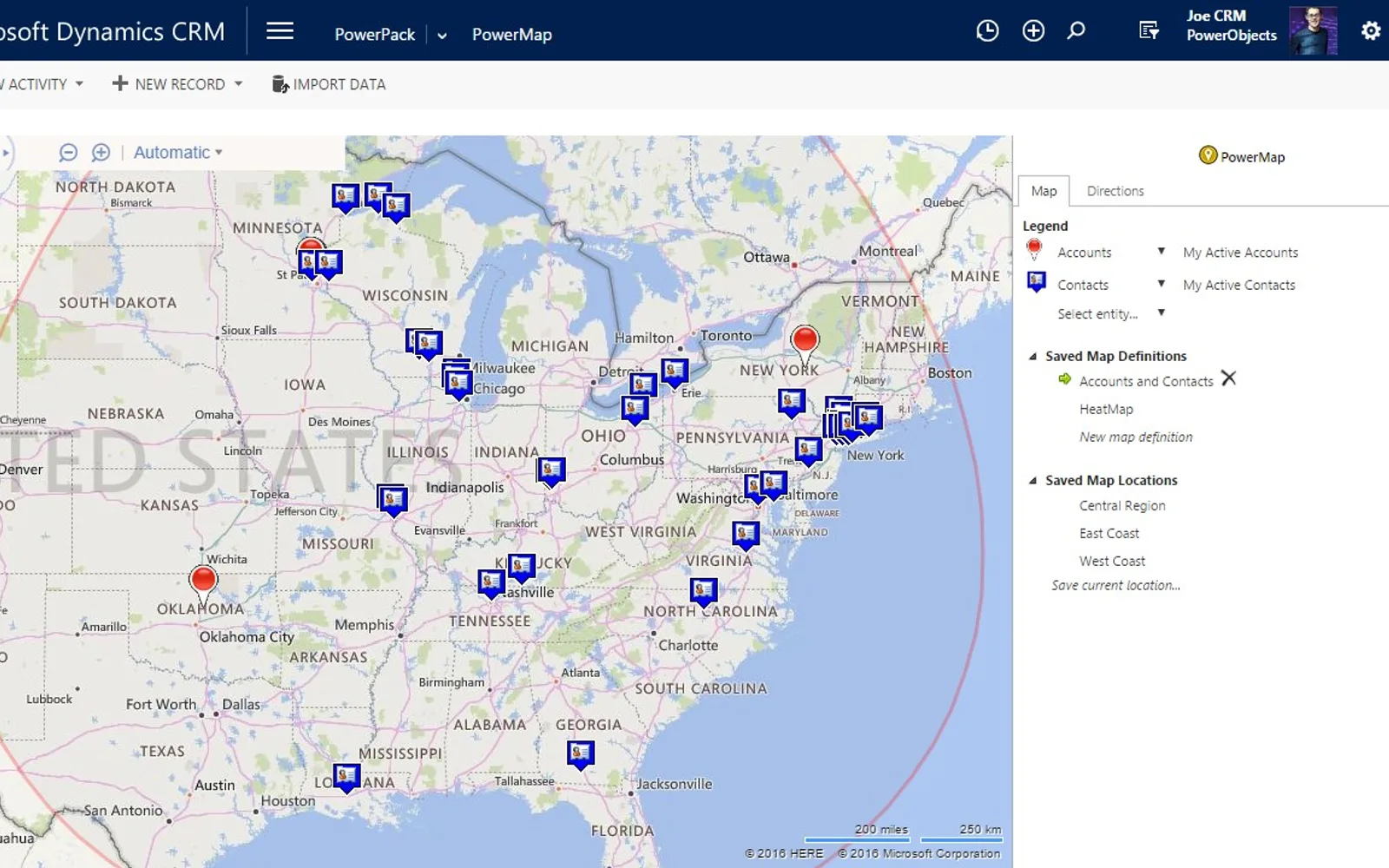Click the Contacts blue card legend icon
The image size is (1389, 868).
[x=1036, y=282]
